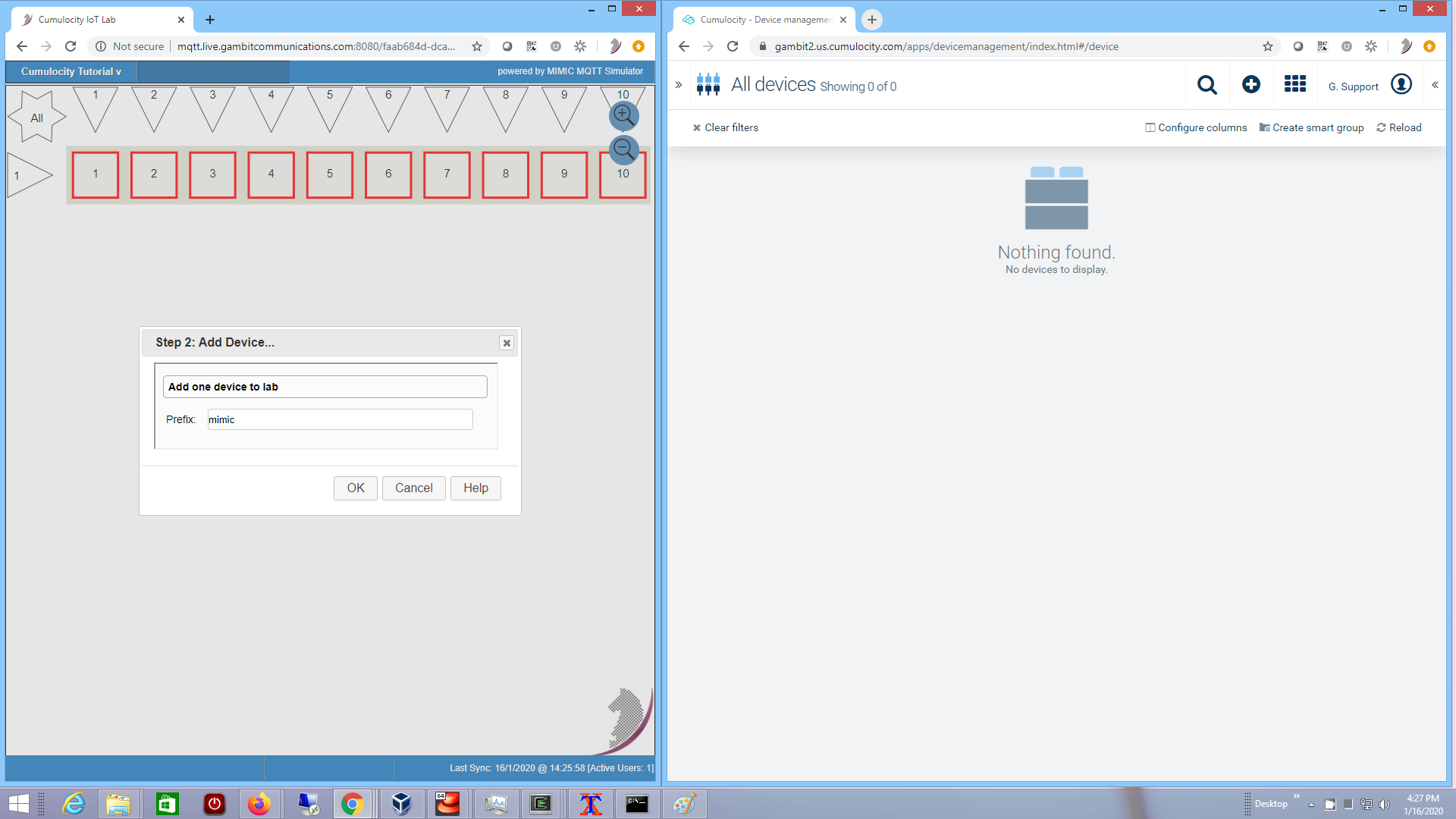Reload page in left browser window
This screenshot has height=819, width=1456.
pos(71,46)
